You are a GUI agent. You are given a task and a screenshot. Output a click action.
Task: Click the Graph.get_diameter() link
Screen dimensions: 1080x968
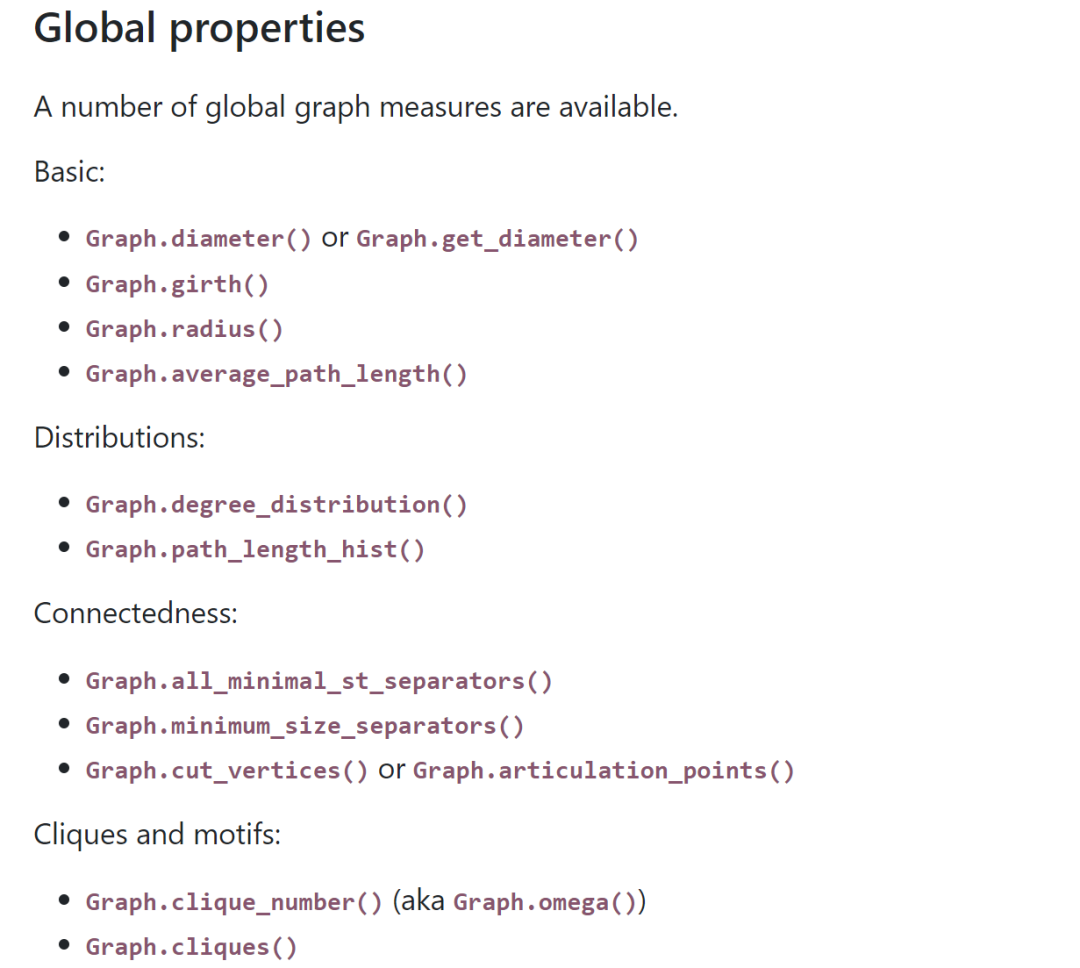(497, 239)
